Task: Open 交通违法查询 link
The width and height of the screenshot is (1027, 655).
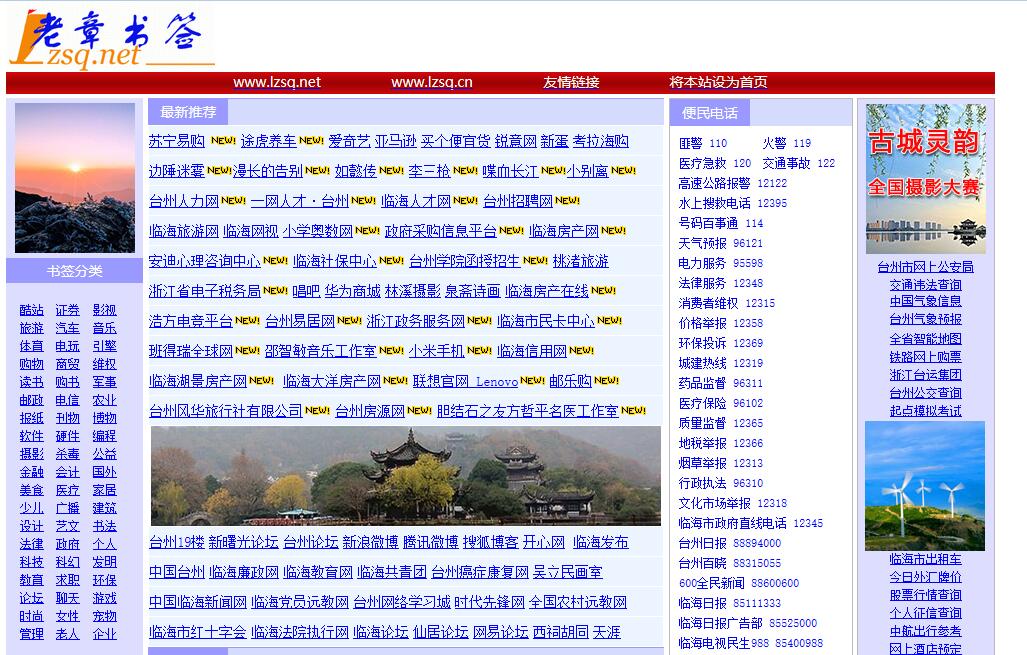Action: coord(925,285)
